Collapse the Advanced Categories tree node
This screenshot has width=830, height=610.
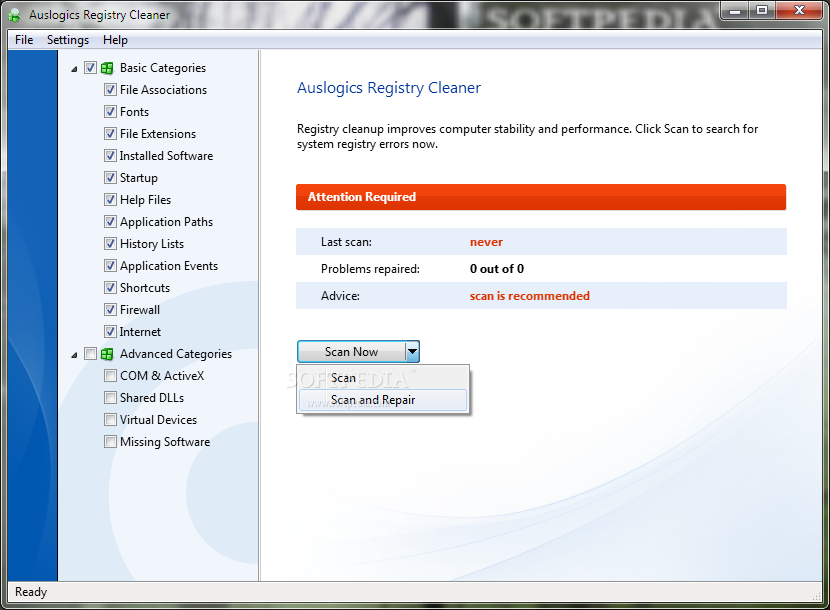74,355
